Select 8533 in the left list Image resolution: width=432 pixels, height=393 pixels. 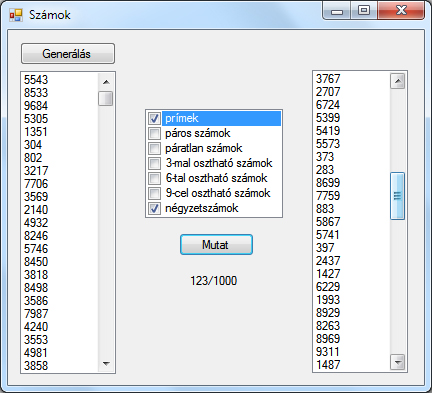coord(59,93)
